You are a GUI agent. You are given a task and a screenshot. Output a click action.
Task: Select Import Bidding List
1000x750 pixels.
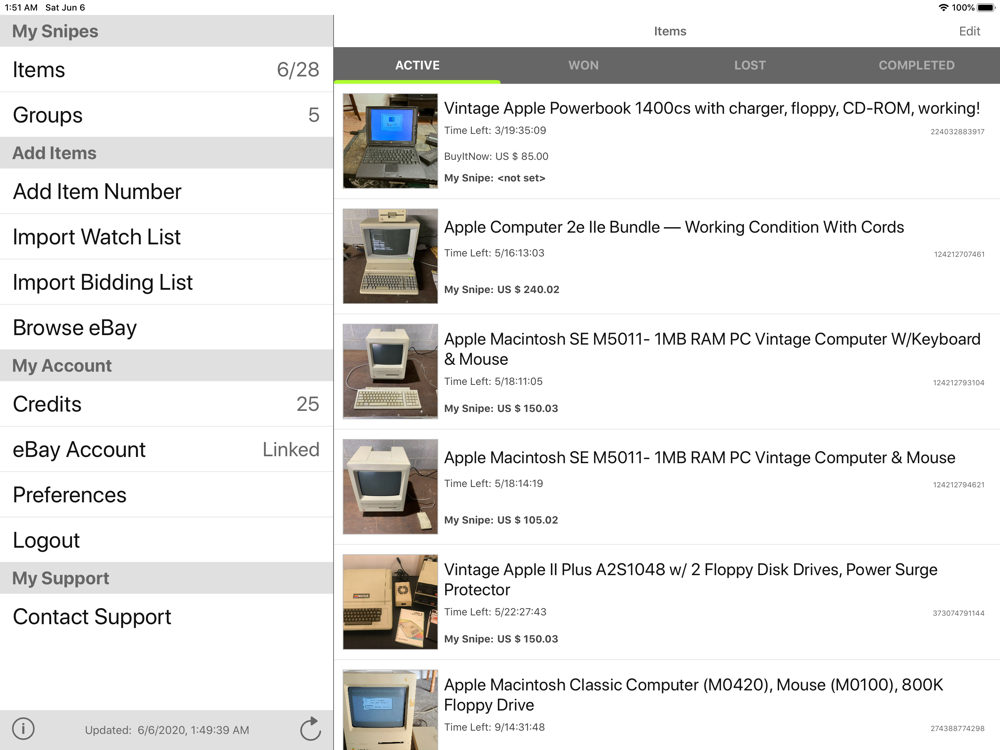tap(166, 282)
